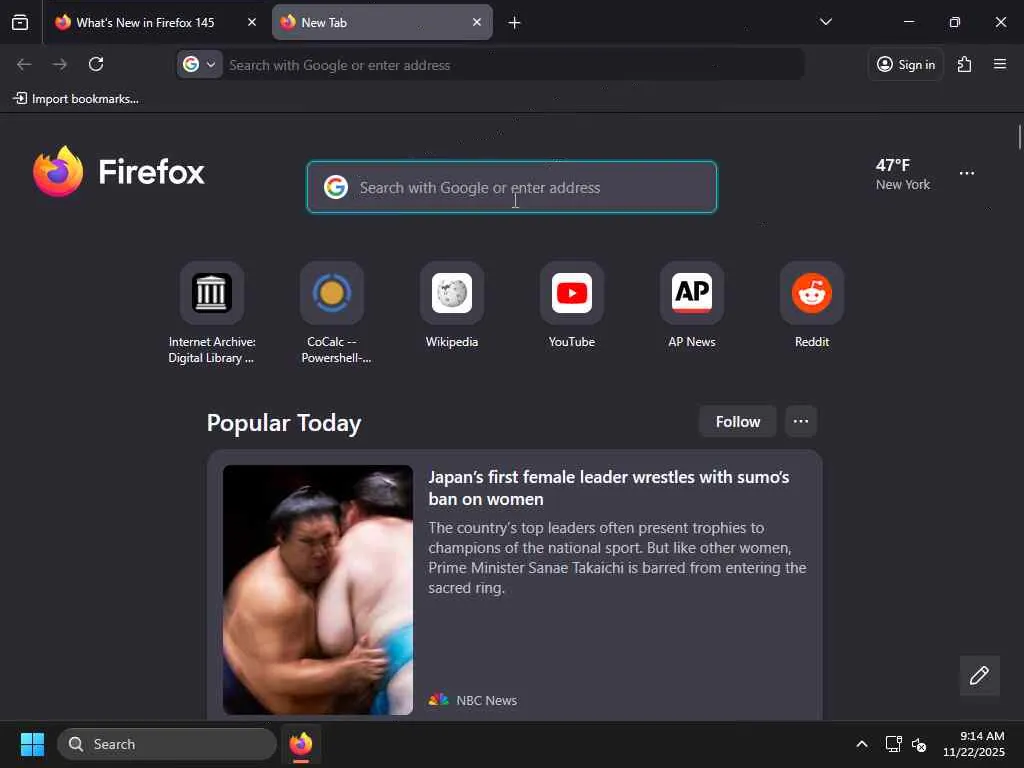Open Windows Start menu
The width and height of the screenshot is (1024, 768).
coord(32,744)
